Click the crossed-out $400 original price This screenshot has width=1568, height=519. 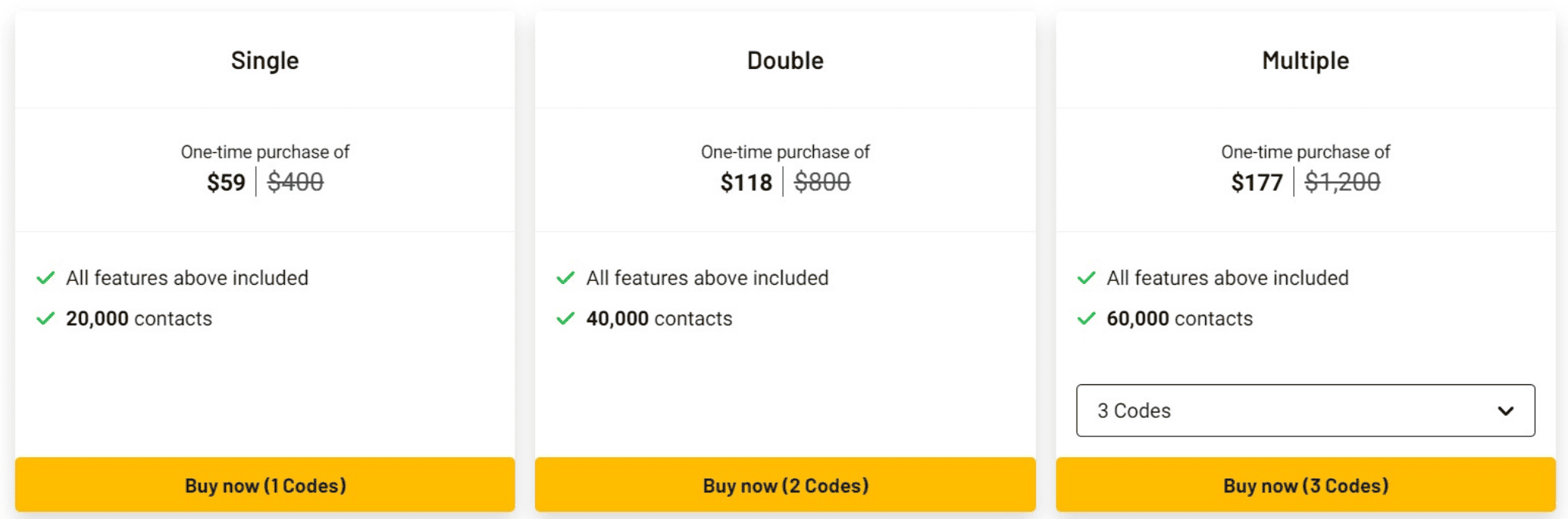click(296, 182)
